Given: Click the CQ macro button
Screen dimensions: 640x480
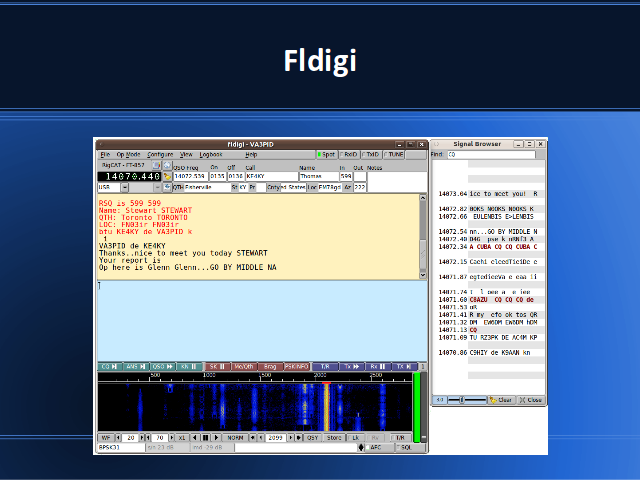Looking at the screenshot, I should 109,367.
